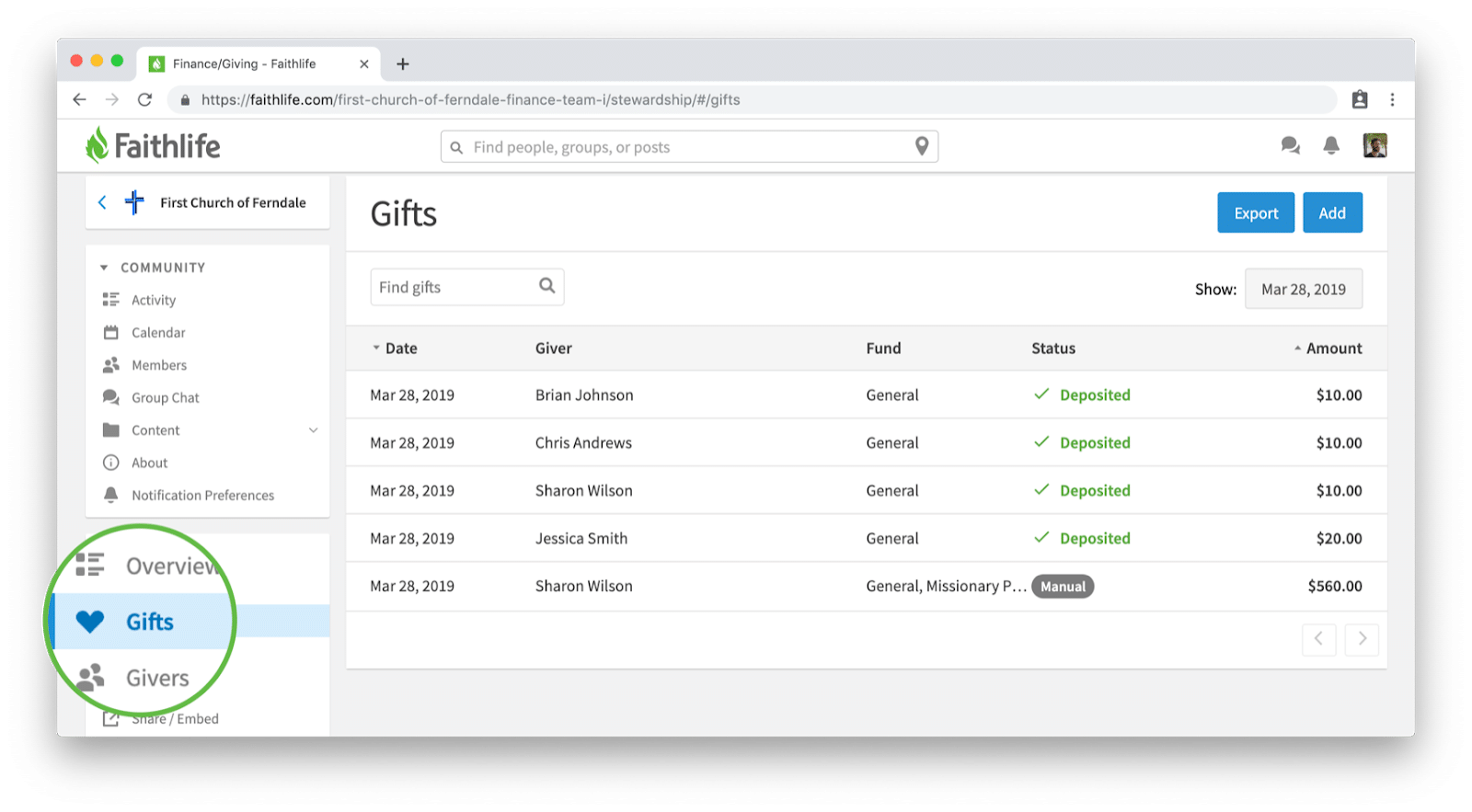Click the lock icon in address bar
The image size is (1472, 812).
tap(185, 99)
